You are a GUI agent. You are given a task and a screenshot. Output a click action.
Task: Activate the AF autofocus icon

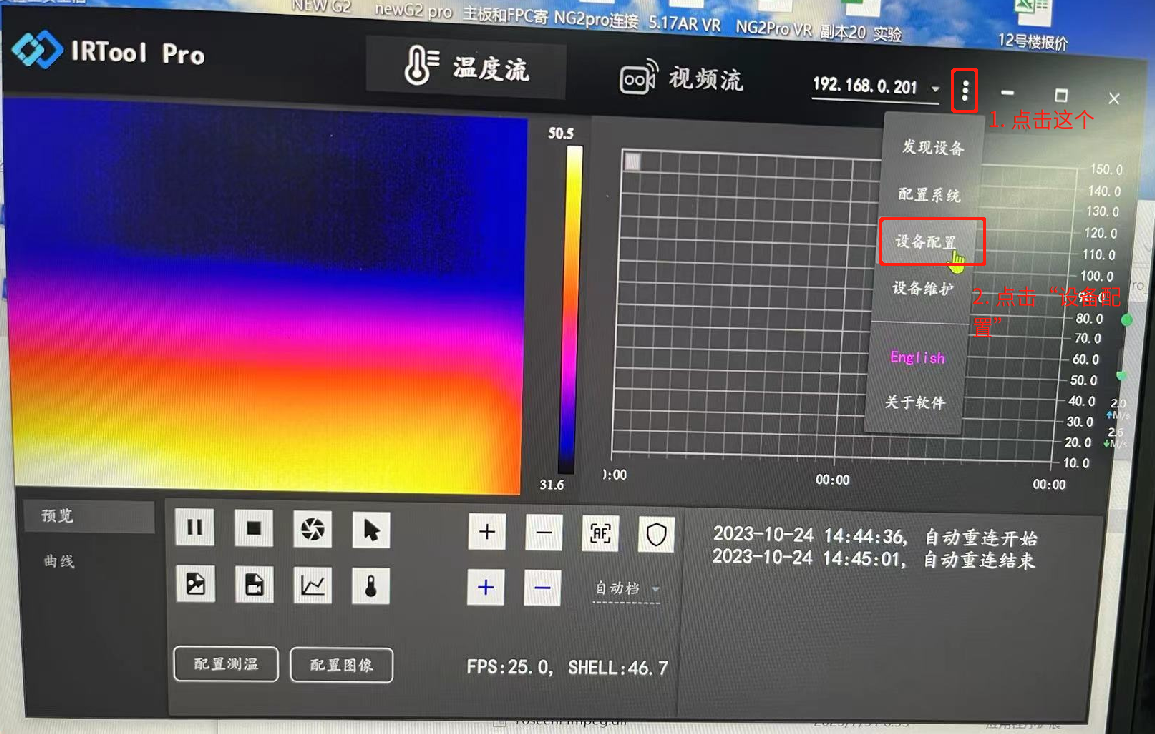pyautogui.click(x=600, y=533)
